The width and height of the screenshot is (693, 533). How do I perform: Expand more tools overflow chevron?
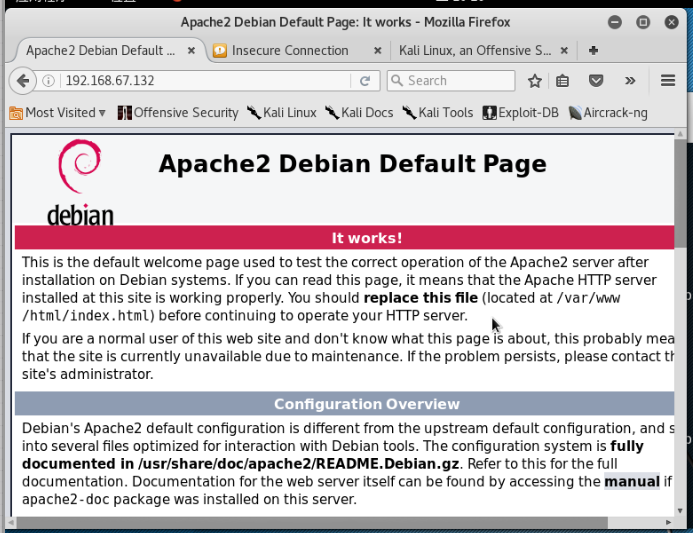click(630, 81)
